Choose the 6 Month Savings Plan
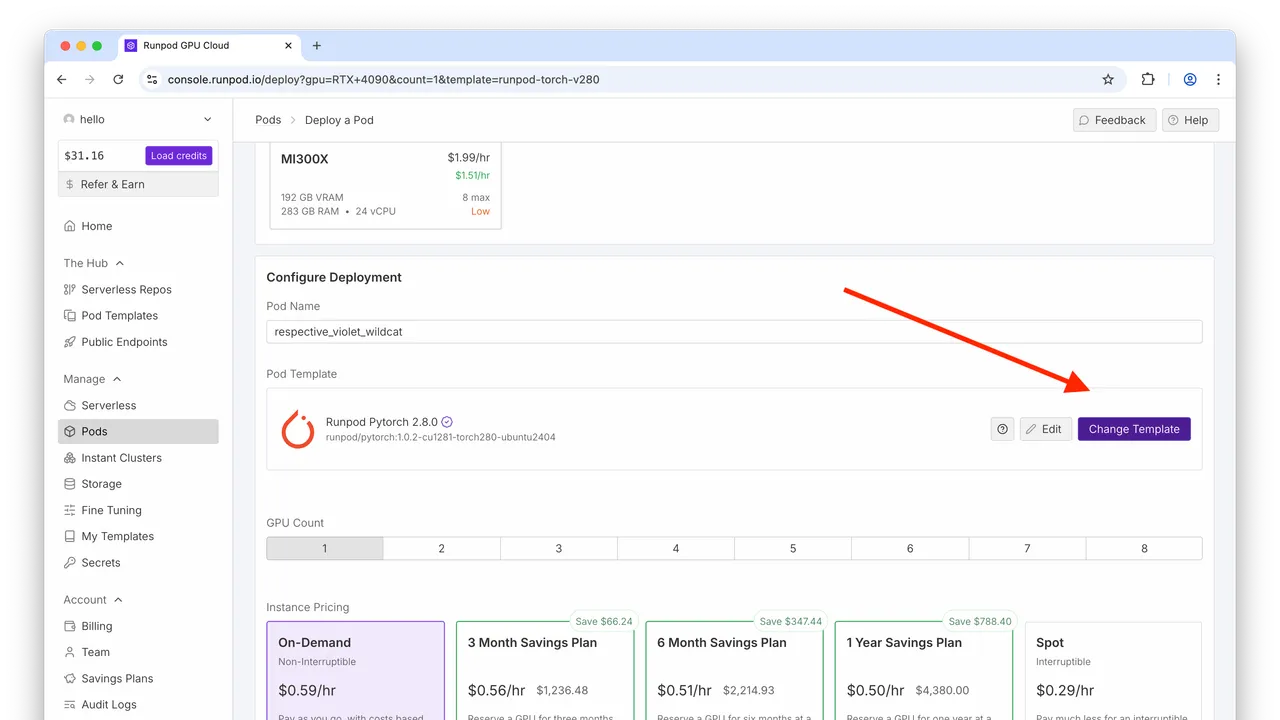This screenshot has height=720, width=1280. click(x=734, y=670)
